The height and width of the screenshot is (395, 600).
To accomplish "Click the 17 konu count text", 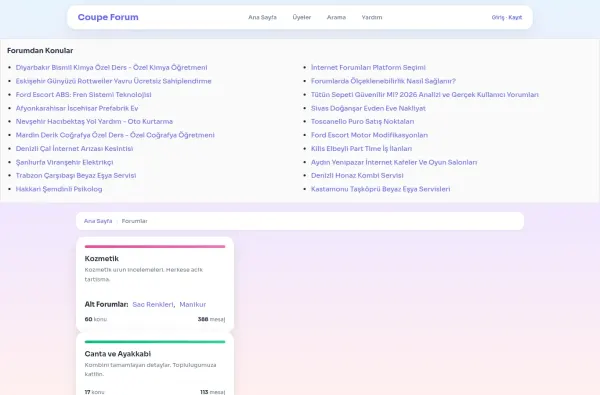I will (x=94, y=392).
